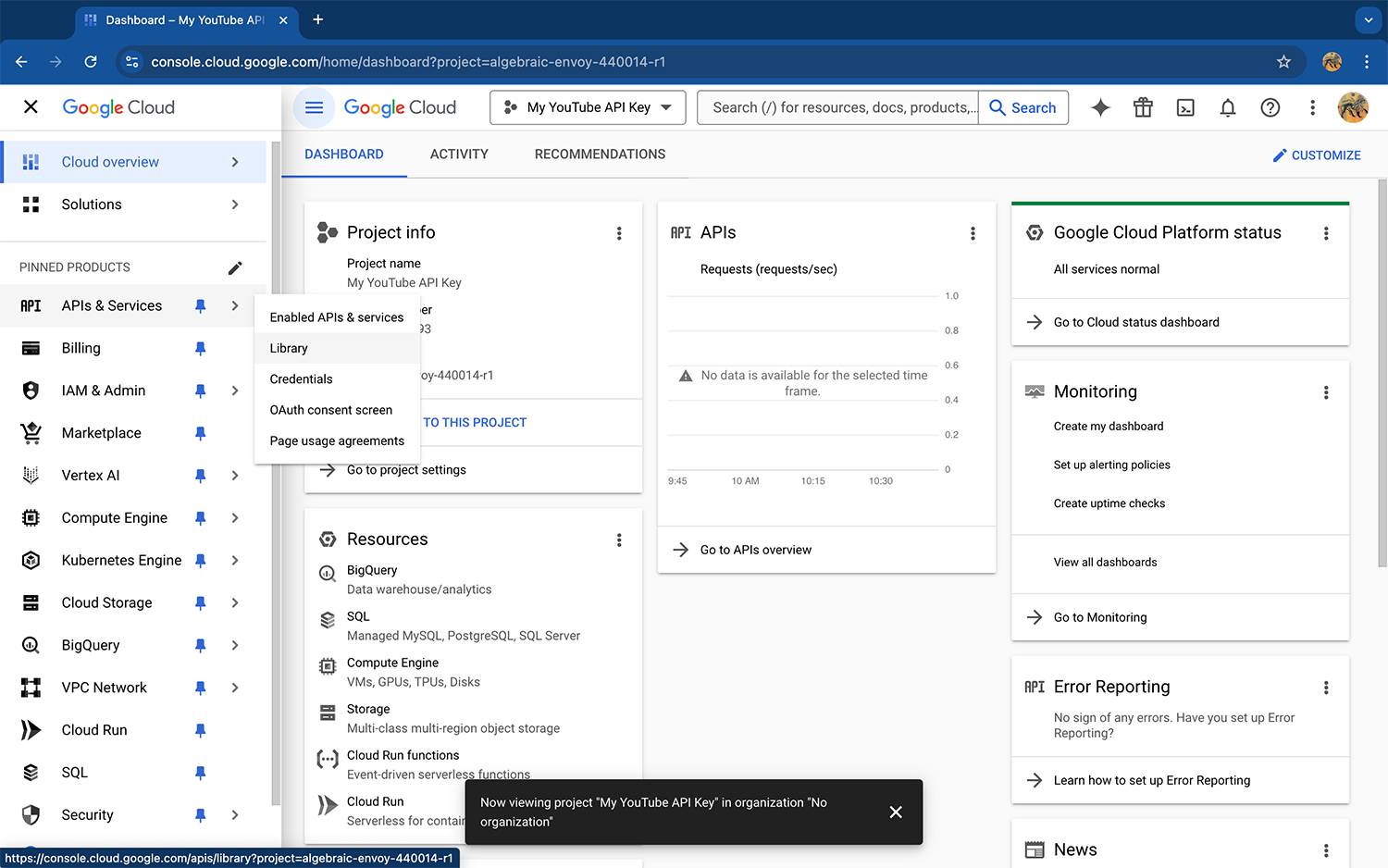The height and width of the screenshot is (868, 1388).
Task: Open new browser tab
Action: click(x=317, y=19)
